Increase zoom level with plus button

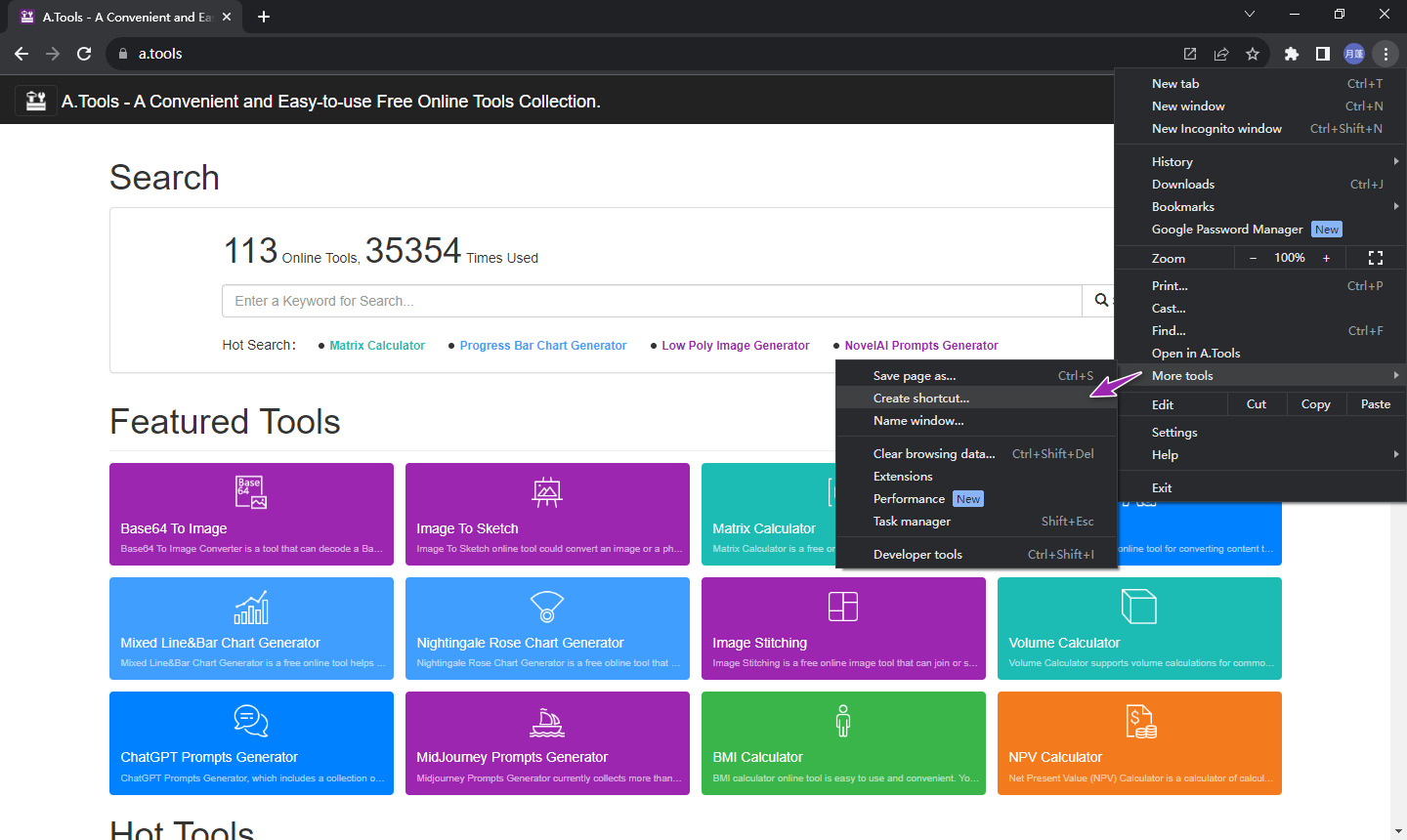click(x=1326, y=258)
